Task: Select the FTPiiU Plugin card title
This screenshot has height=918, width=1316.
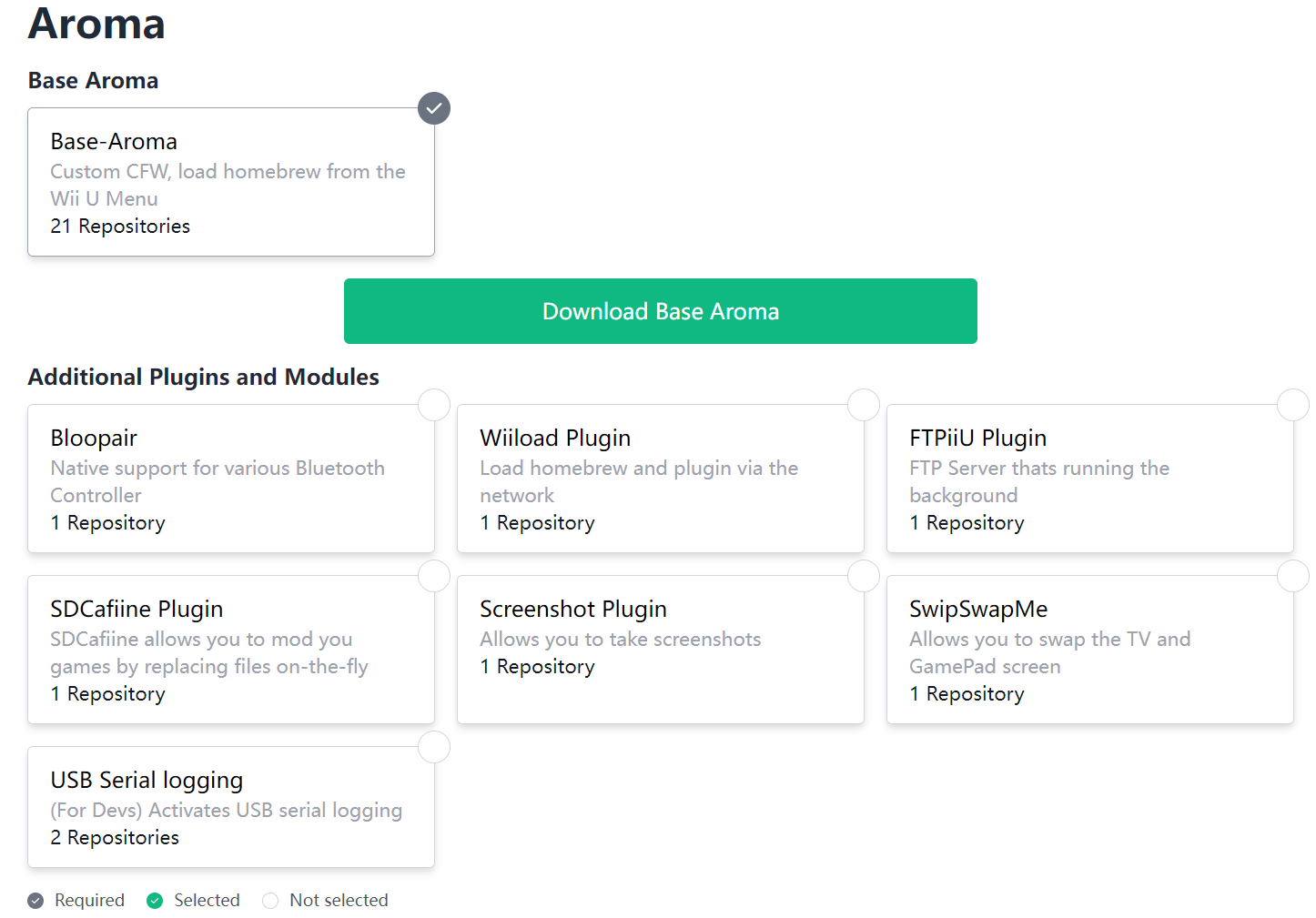Action: pos(977,439)
